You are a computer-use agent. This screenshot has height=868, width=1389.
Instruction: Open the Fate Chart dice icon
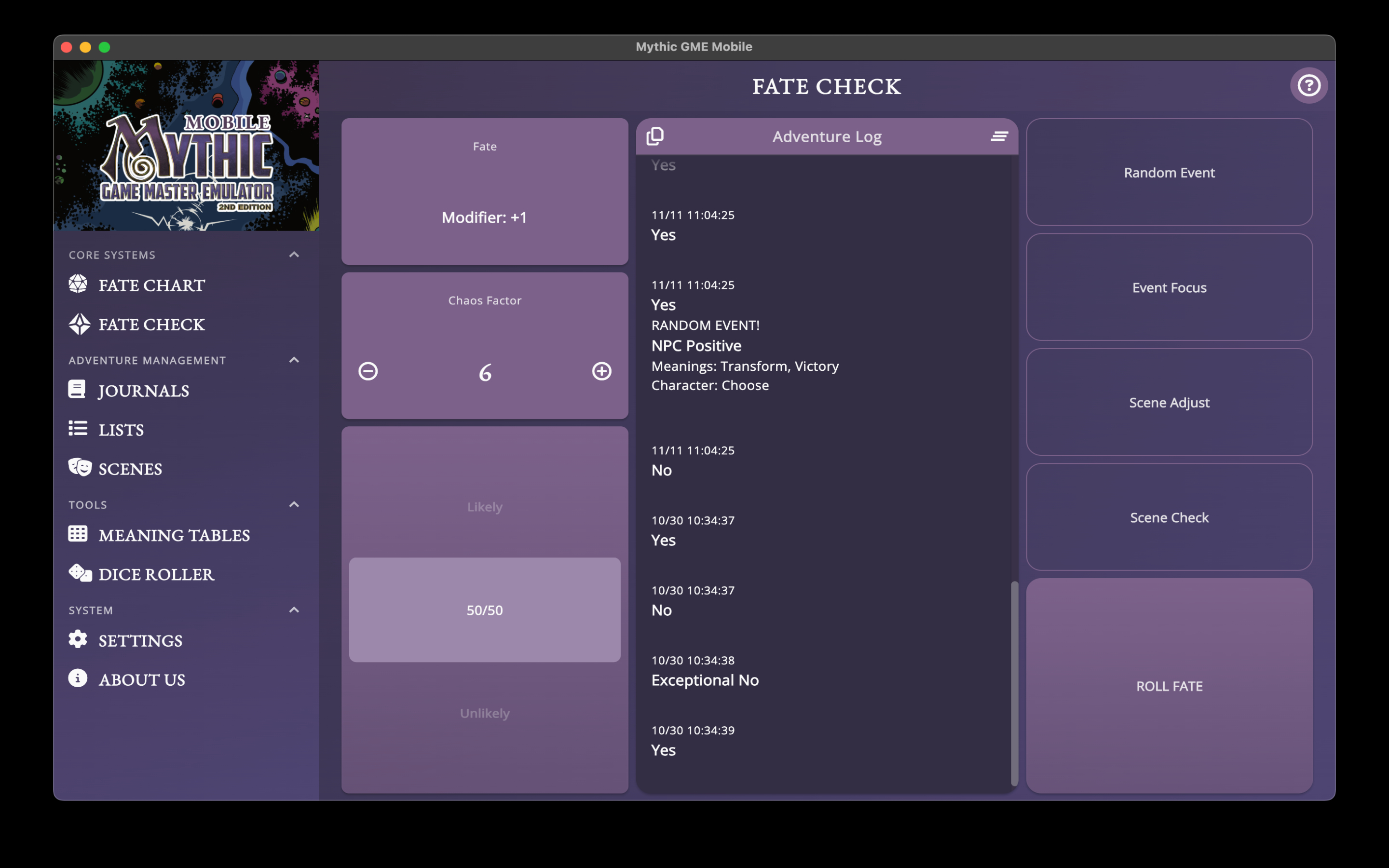coord(78,284)
